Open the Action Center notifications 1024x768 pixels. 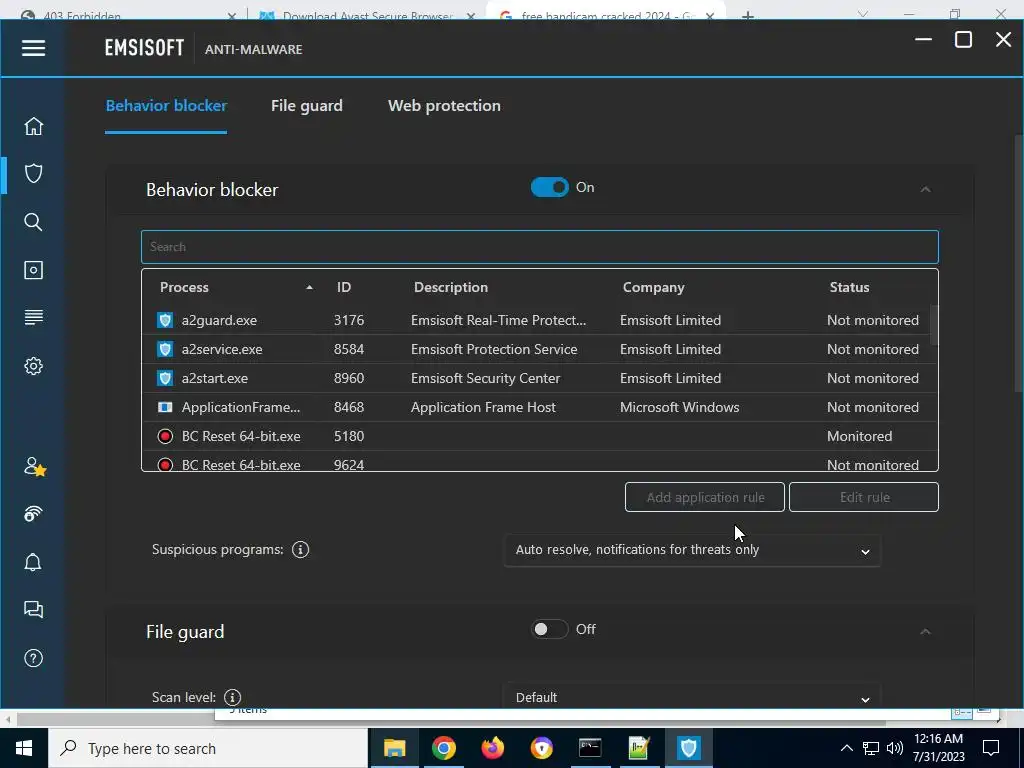pos(991,748)
